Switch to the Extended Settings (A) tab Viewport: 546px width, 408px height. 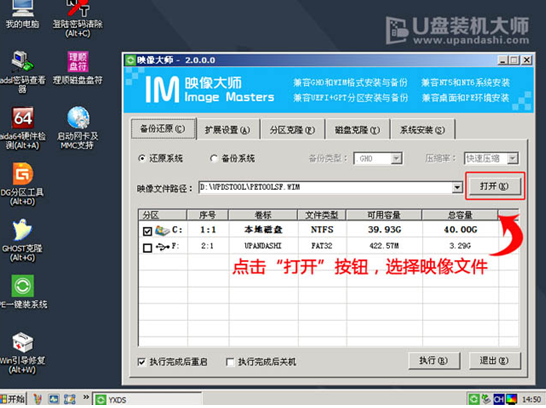pyautogui.click(x=227, y=130)
